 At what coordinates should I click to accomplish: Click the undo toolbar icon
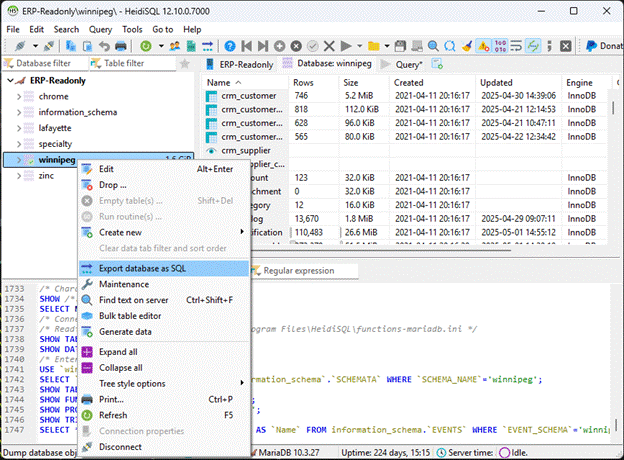pos(104,46)
